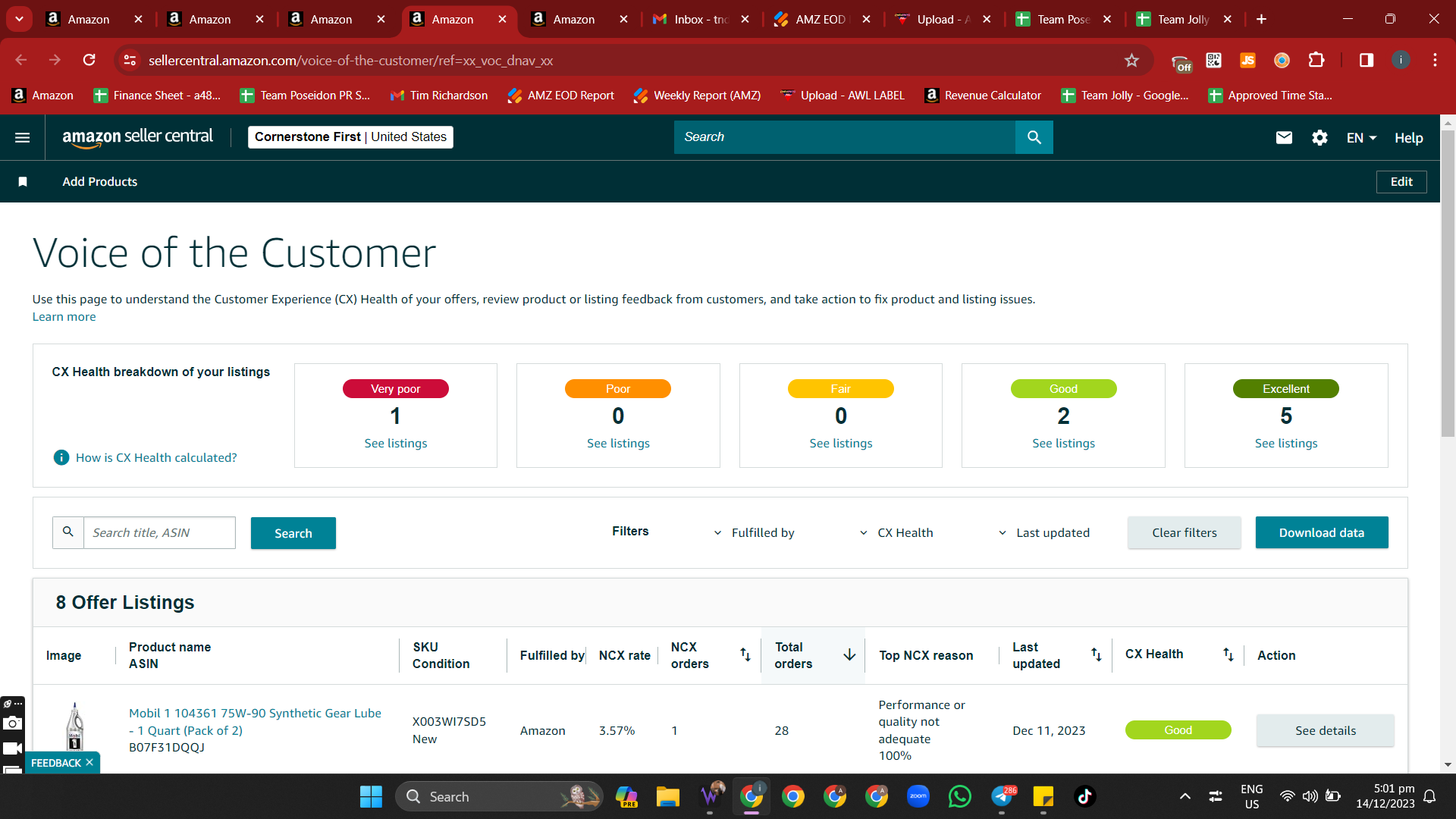Click the info icon for CX Health calculation
1456x819 pixels.
click(x=61, y=457)
